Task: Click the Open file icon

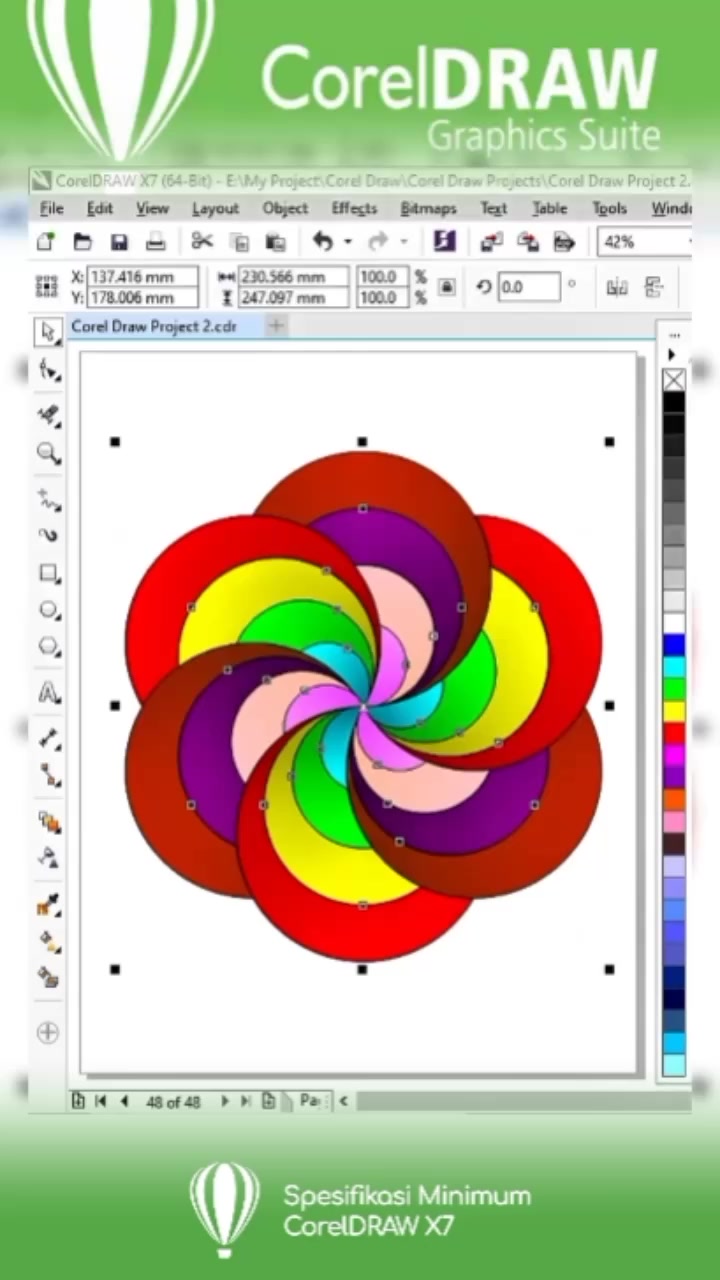Action: click(x=82, y=241)
